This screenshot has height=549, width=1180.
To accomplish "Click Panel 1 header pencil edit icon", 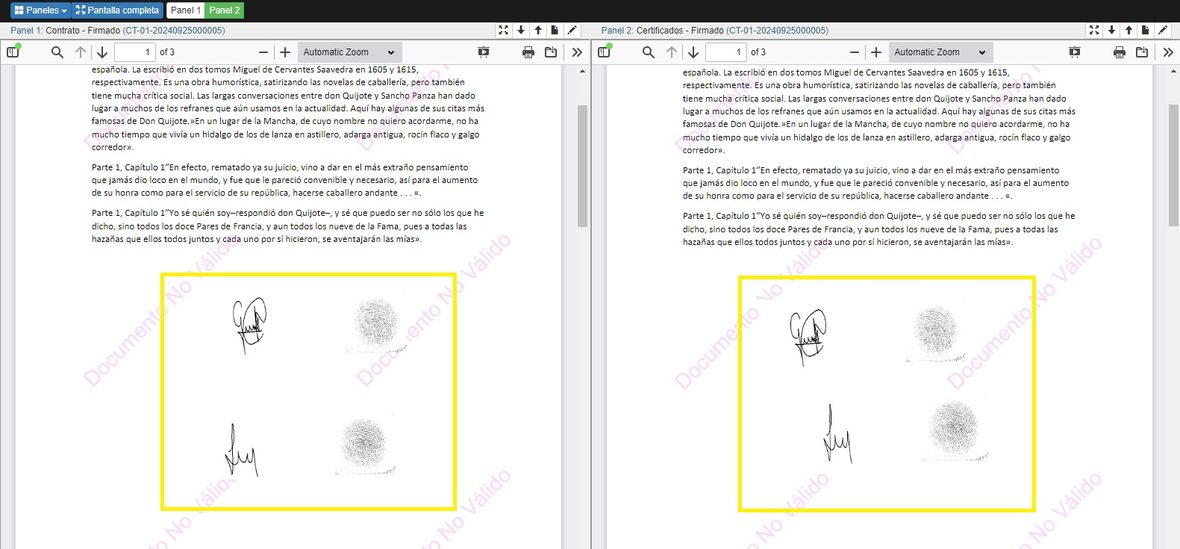I will [x=573, y=30].
